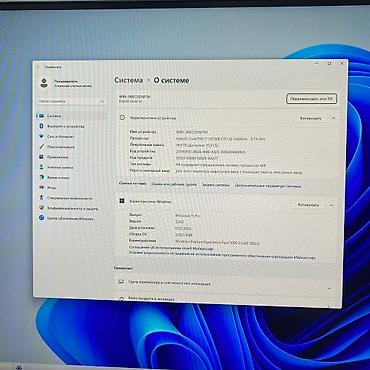The height and width of the screenshot is (370, 370).
Task: Open Специальные возможности settings
Action: (x=71, y=198)
